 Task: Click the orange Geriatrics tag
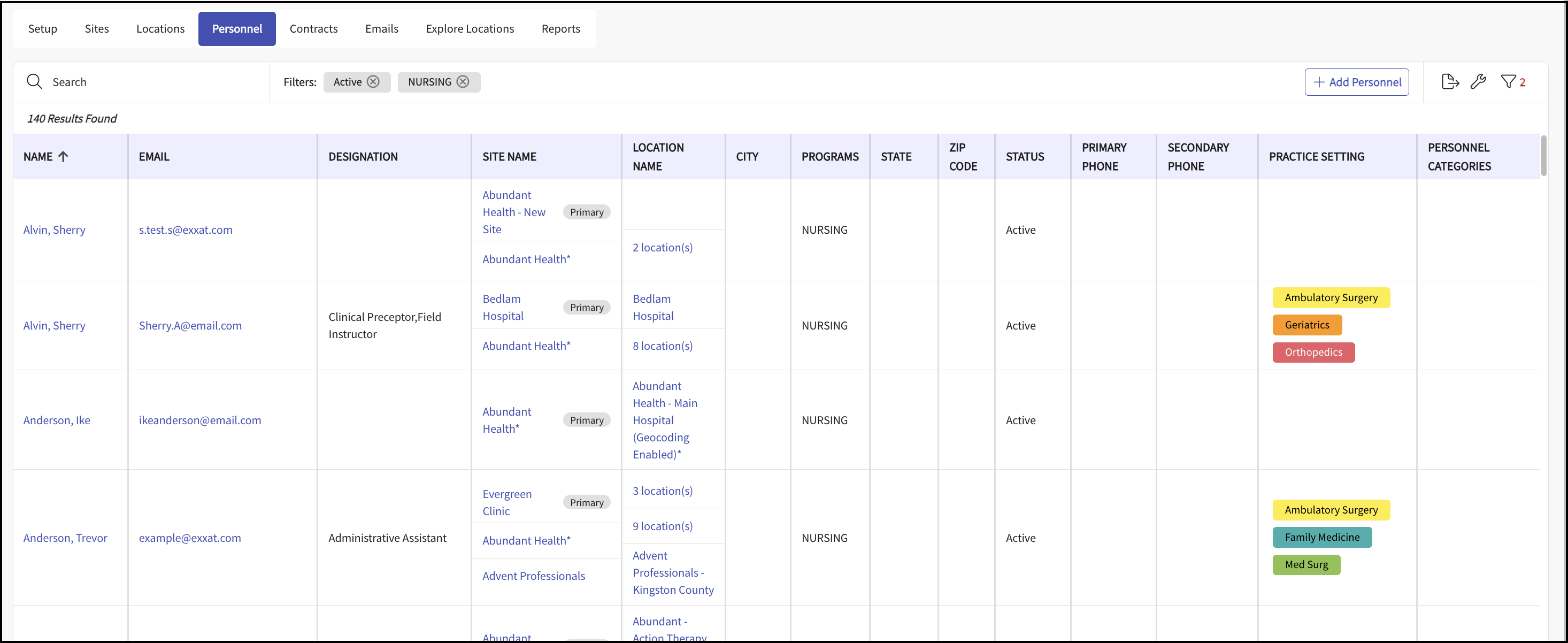[x=1306, y=325]
